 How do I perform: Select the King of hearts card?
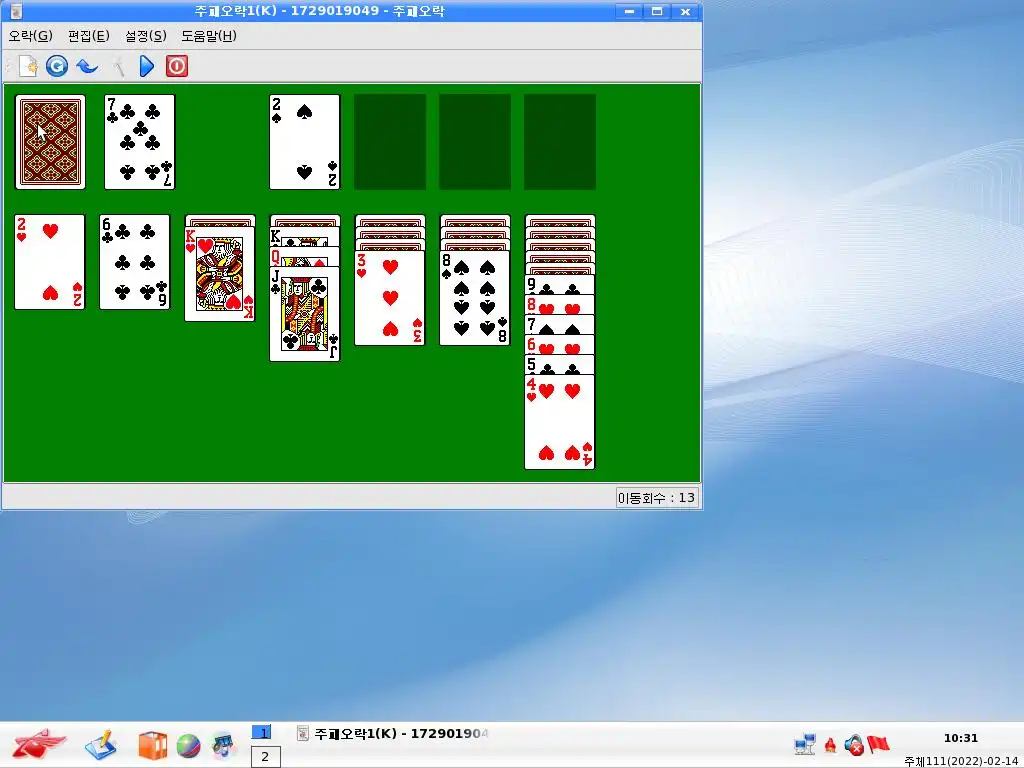[220, 274]
